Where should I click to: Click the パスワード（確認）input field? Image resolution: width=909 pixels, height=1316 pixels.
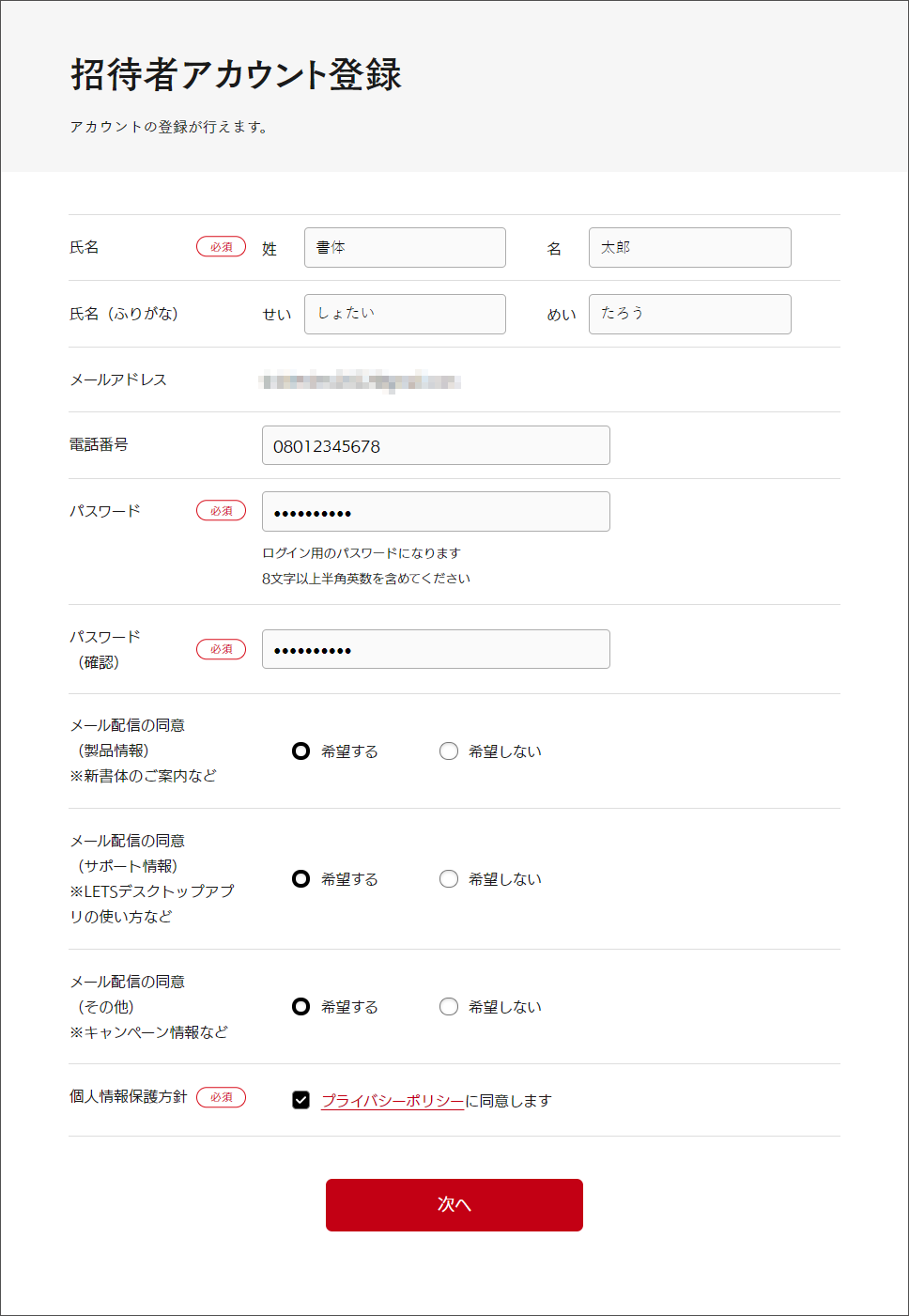click(436, 649)
